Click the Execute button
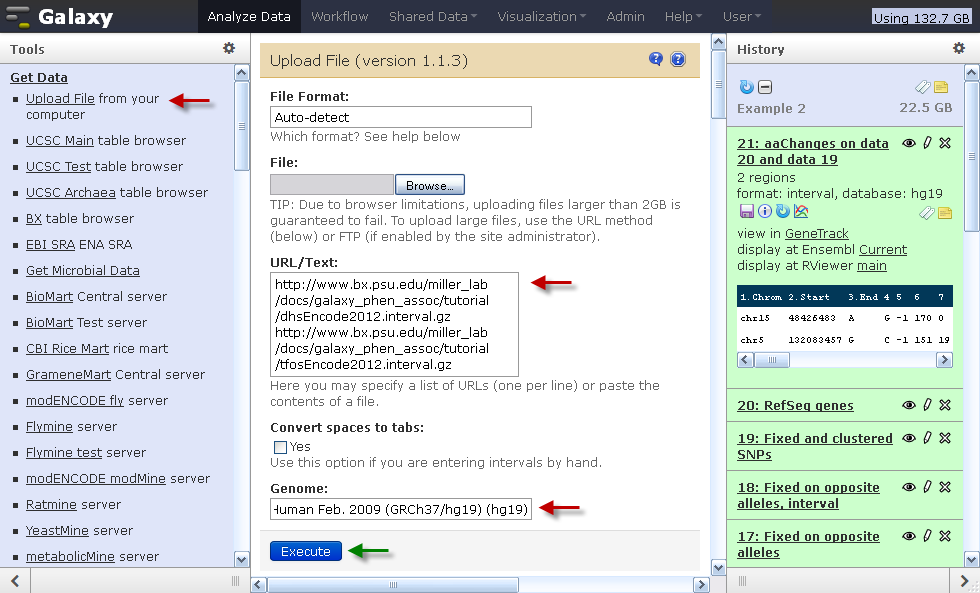The width and height of the screenshot is (980, 593). [306, 551]
